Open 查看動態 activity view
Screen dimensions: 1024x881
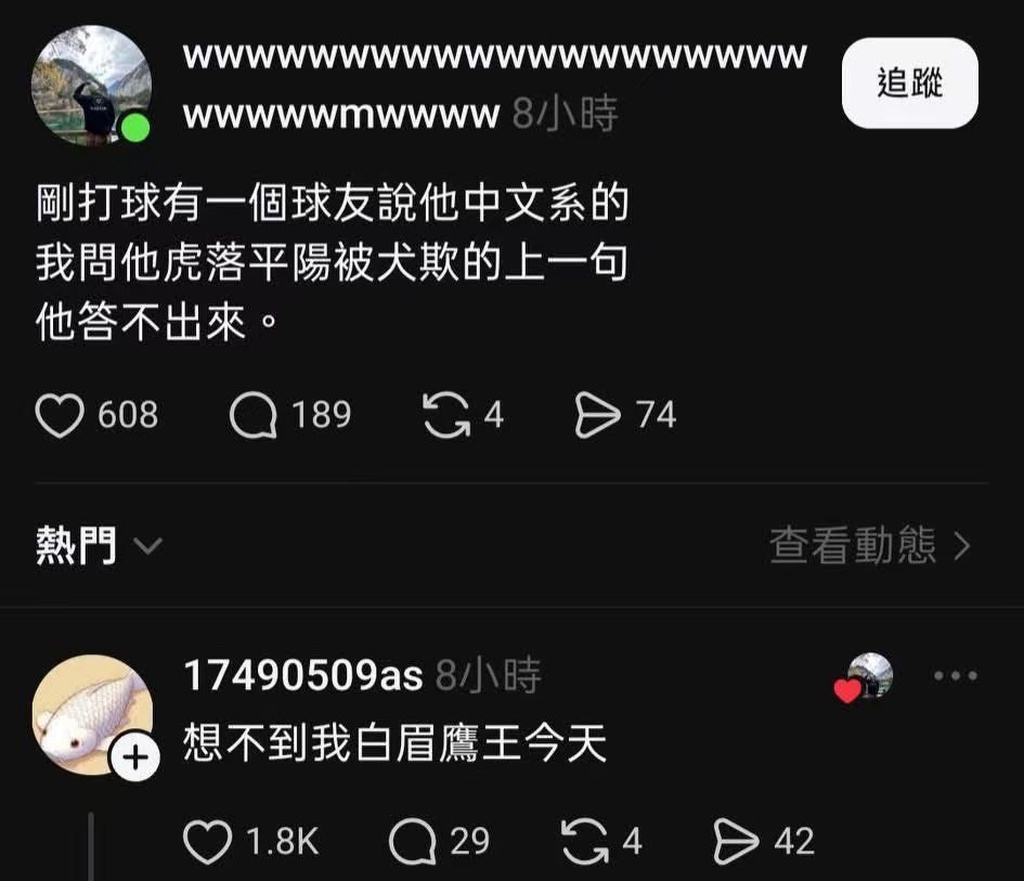(x=871, y=545)
